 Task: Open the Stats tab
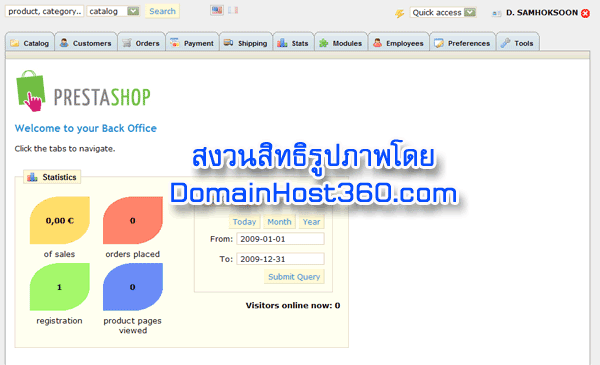293,42
